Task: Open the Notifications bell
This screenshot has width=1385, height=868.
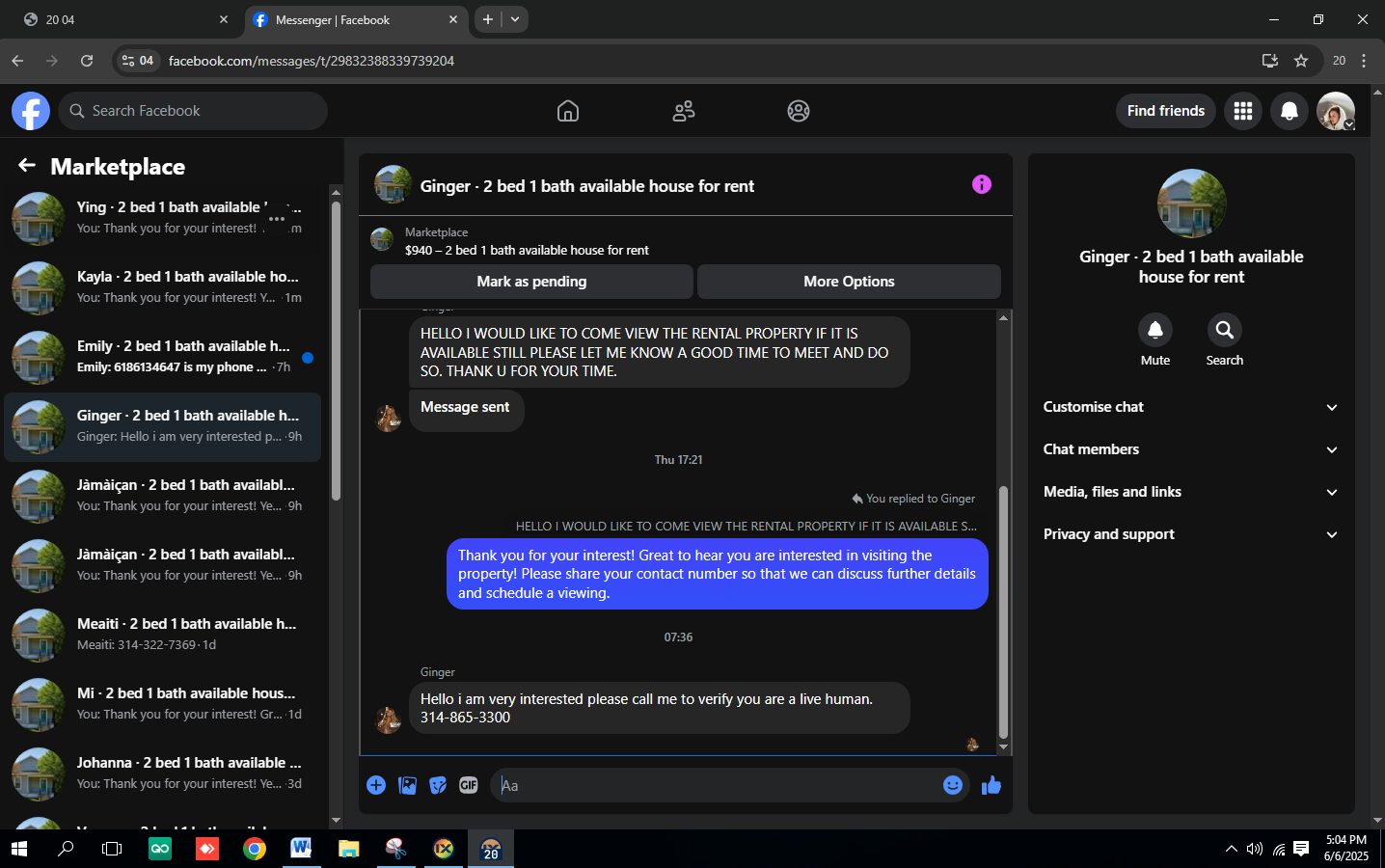Action: point(1290,111)
